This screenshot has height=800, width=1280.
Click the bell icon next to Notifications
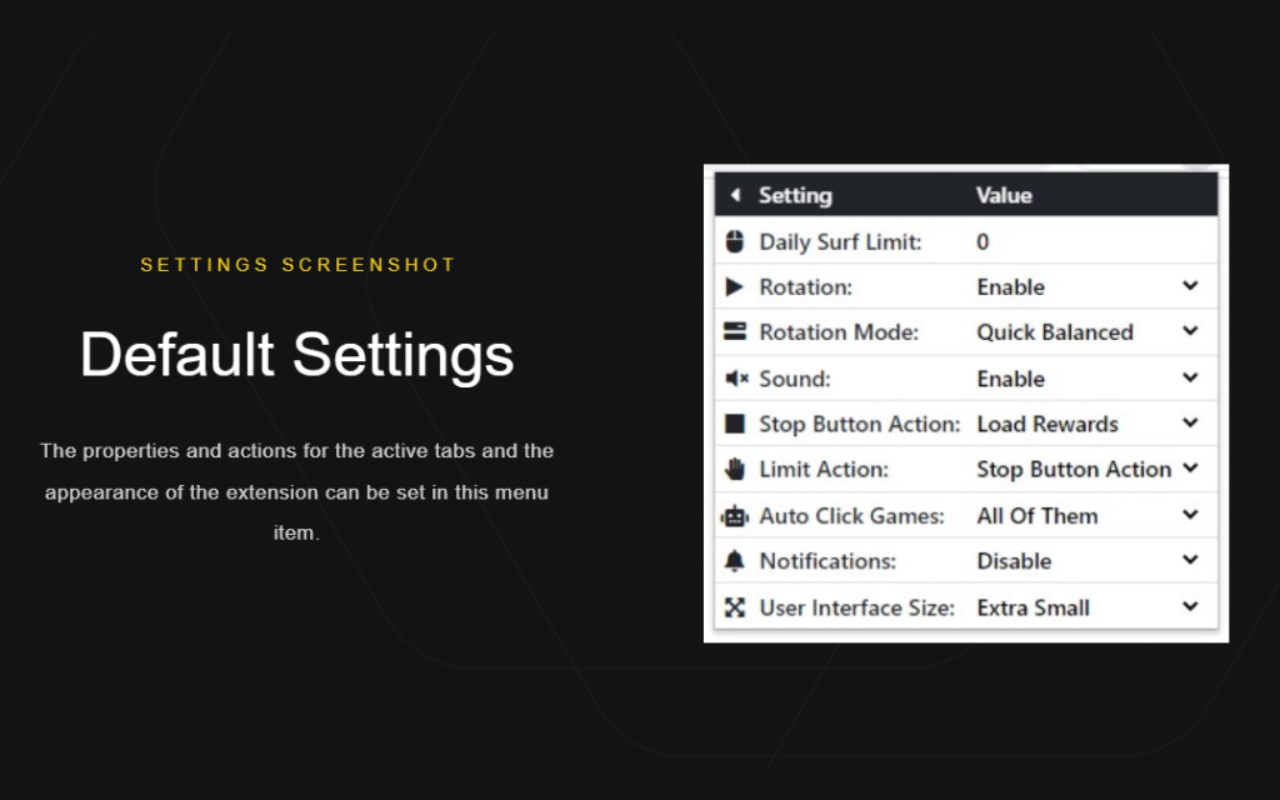pos(735,561)
